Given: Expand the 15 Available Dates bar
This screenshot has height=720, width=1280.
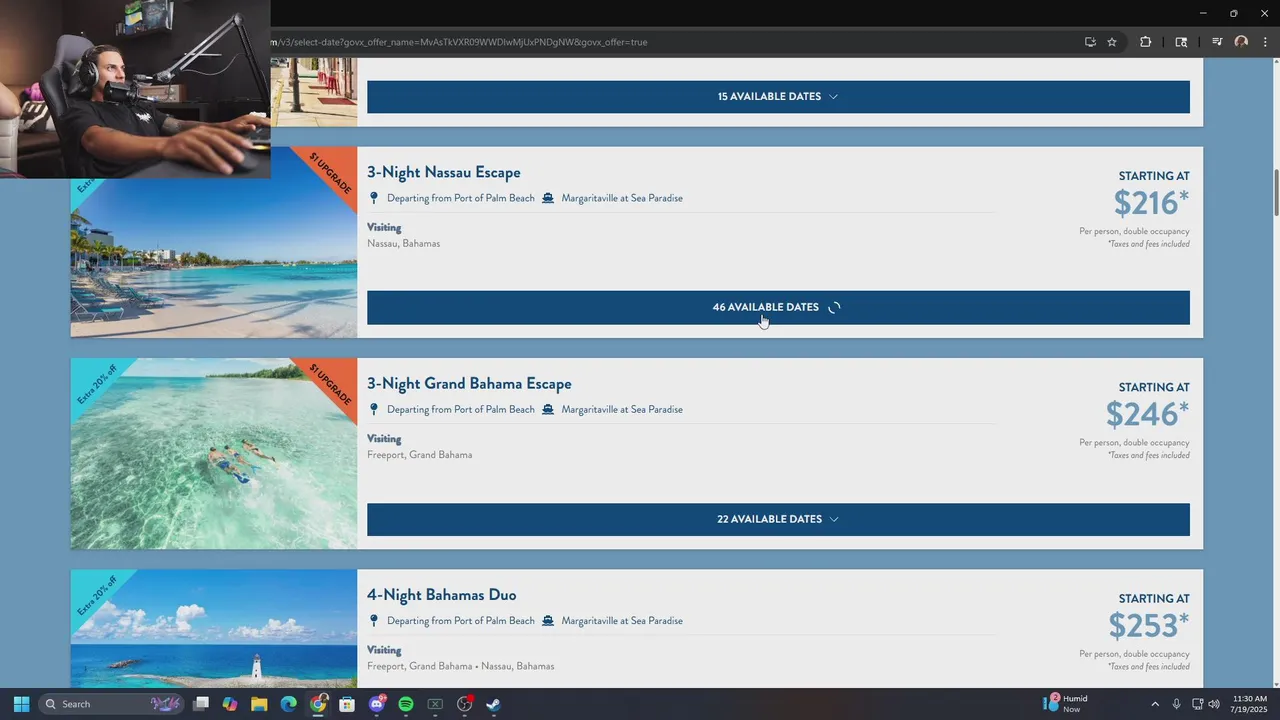Looking at the screenshot, I should [778, 97].
